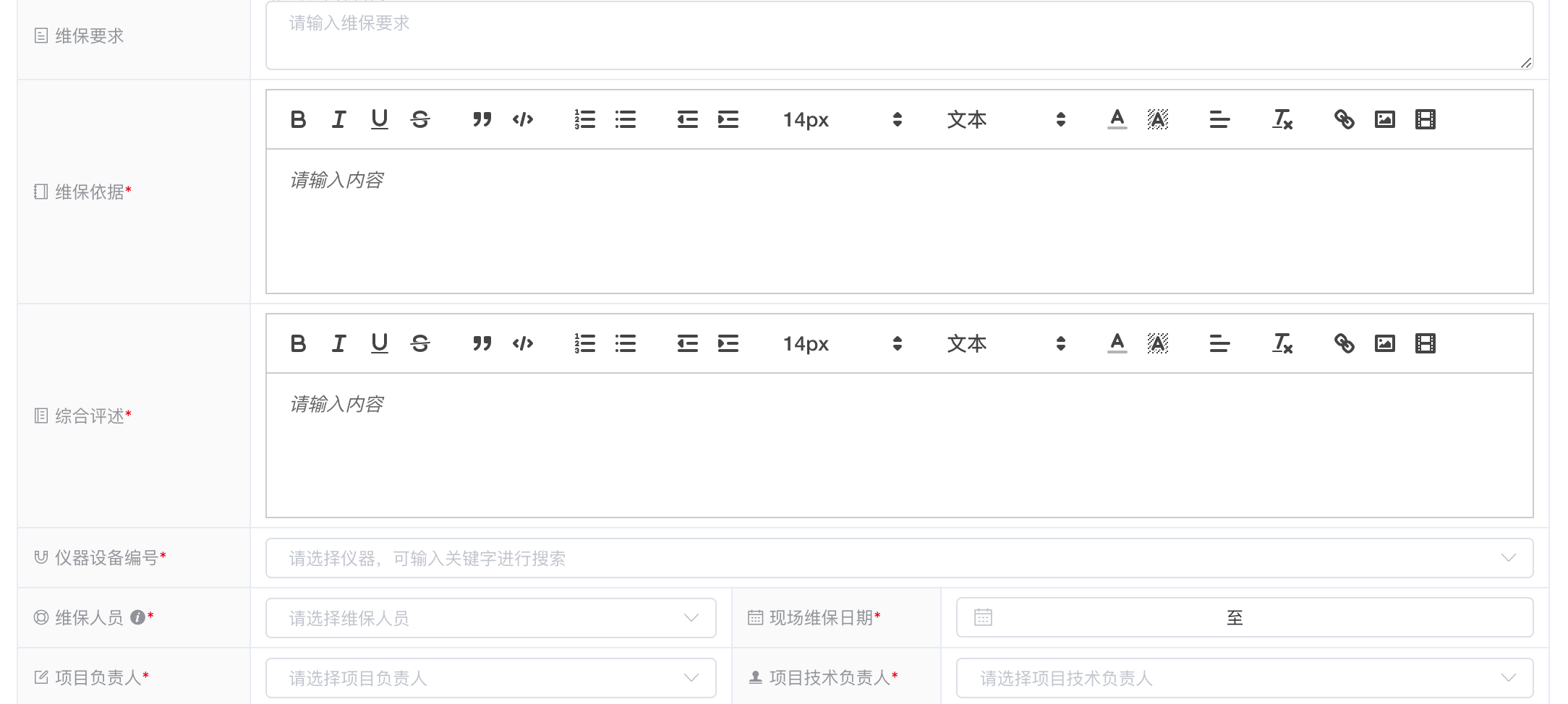Toggle strikethrough in 综合评述 editor
Screen dimensions: 1568x704
(419, 343)
